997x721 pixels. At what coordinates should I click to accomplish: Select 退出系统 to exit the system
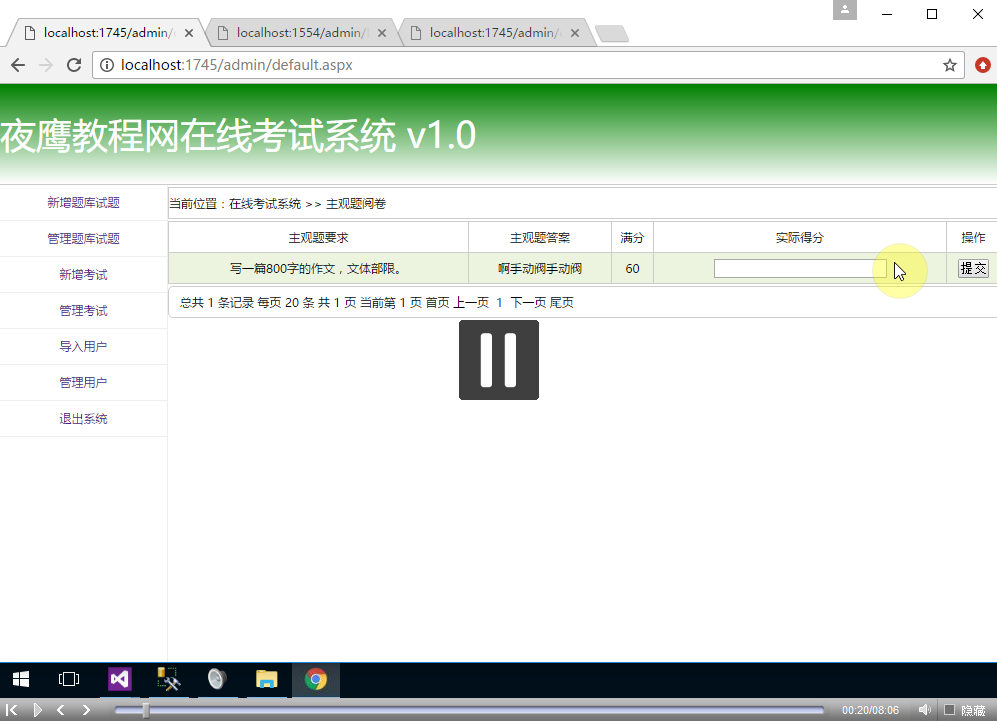[x=83, y=418]
